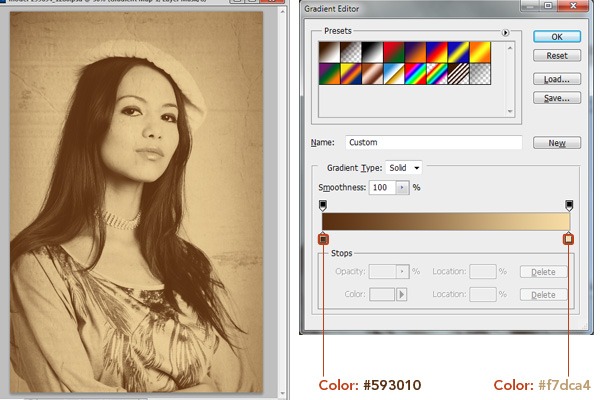This screenshot has height=400, width=600.
Task: Choose the last checkerboard transparent preset
Action: pos(480,74)
